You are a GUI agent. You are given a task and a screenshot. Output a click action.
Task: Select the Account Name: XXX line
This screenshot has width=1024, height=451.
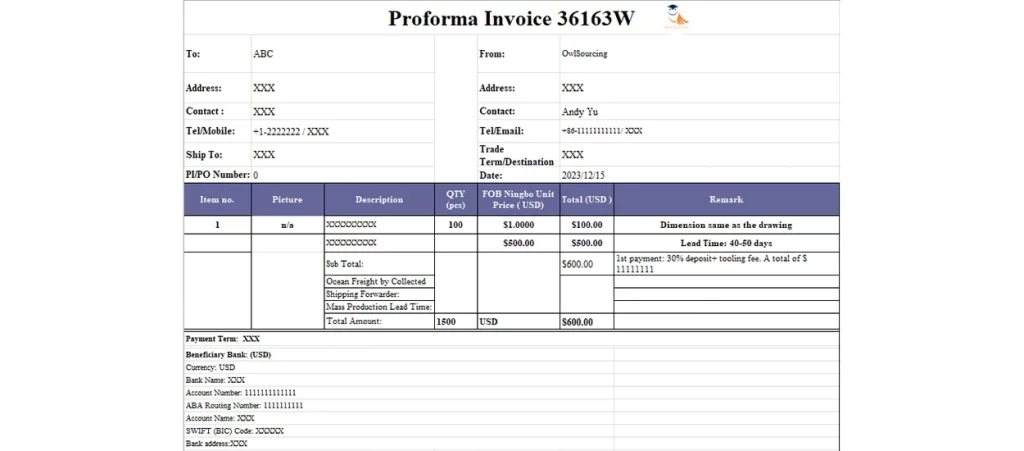coord(220,418)
